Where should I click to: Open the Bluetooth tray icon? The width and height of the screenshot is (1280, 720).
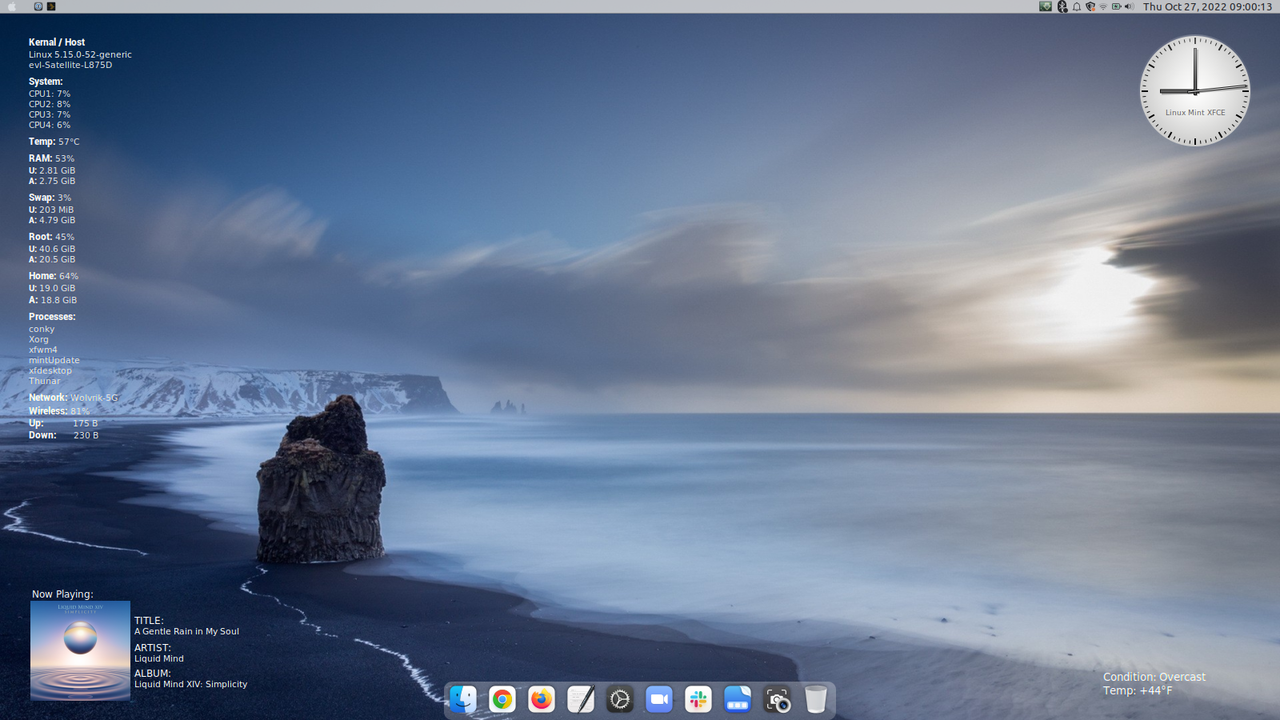[1062, 6]
